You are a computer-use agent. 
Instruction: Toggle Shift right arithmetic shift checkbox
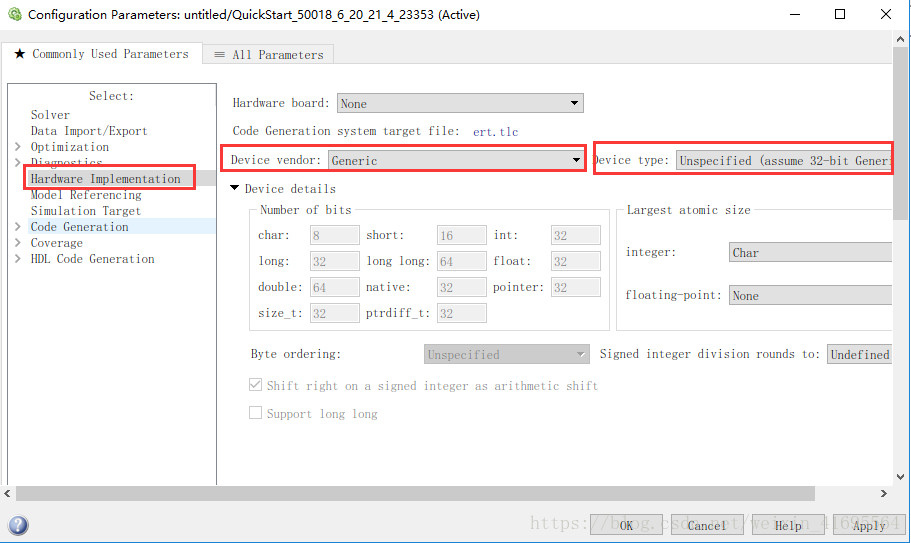click(x=255, y=385)
